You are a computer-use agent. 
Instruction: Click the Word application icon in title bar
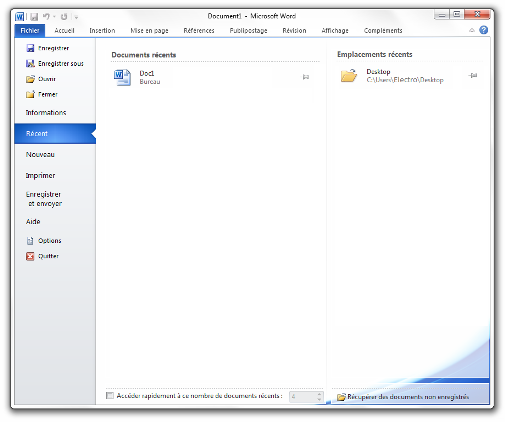[x=20, y=16]
